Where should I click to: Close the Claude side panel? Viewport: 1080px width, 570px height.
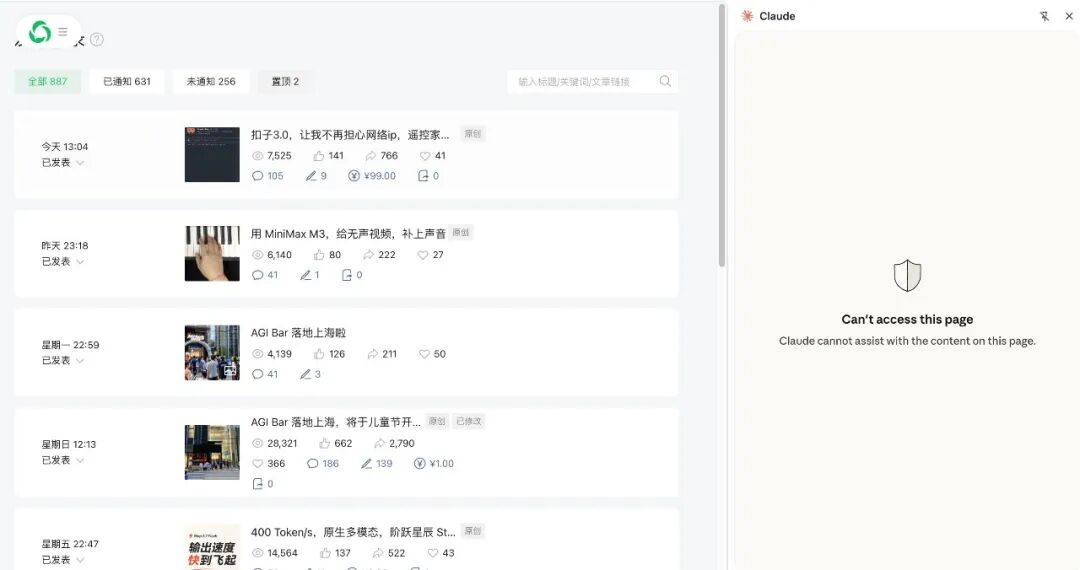1069,16
